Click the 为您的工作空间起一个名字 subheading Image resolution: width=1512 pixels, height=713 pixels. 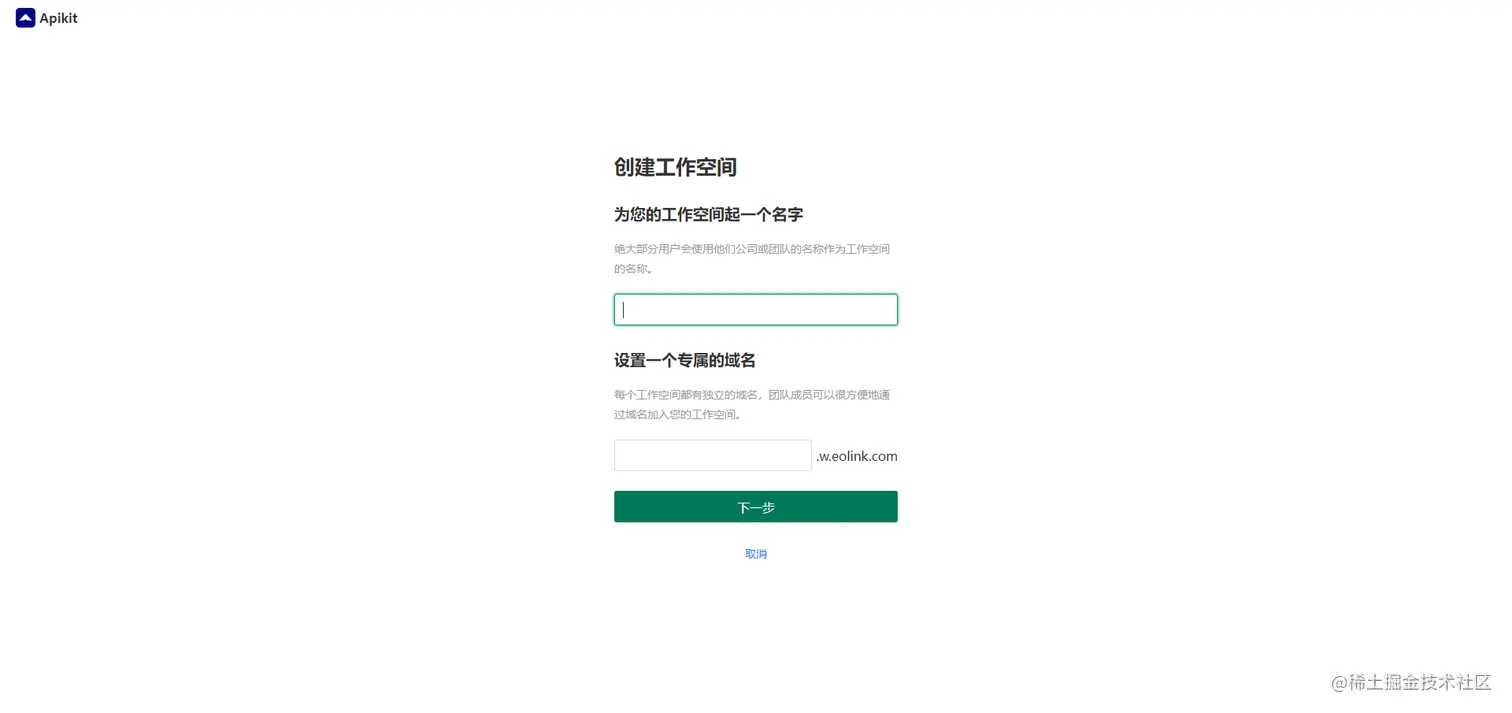click(708, 214)
